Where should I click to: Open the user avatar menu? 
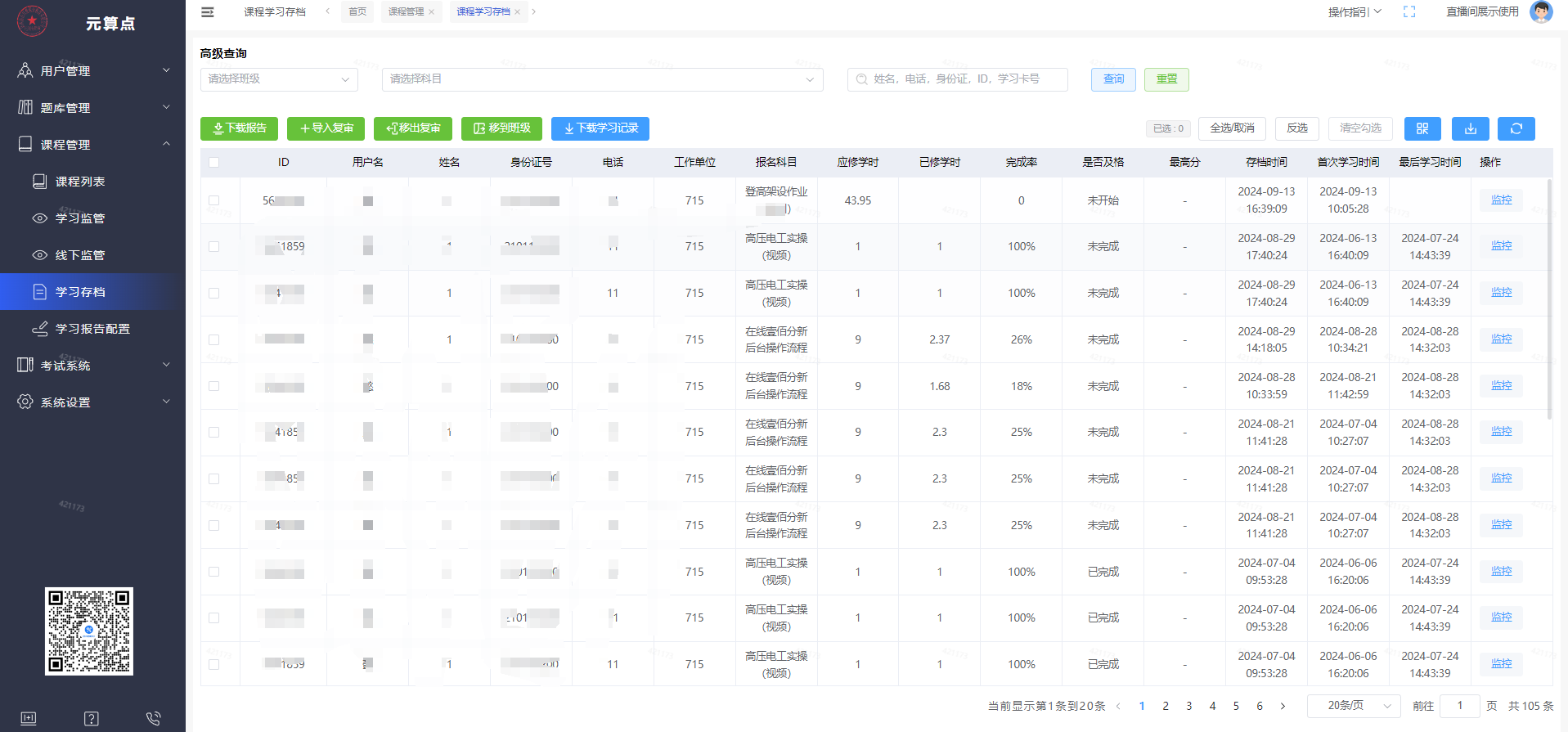point(1541,11)
